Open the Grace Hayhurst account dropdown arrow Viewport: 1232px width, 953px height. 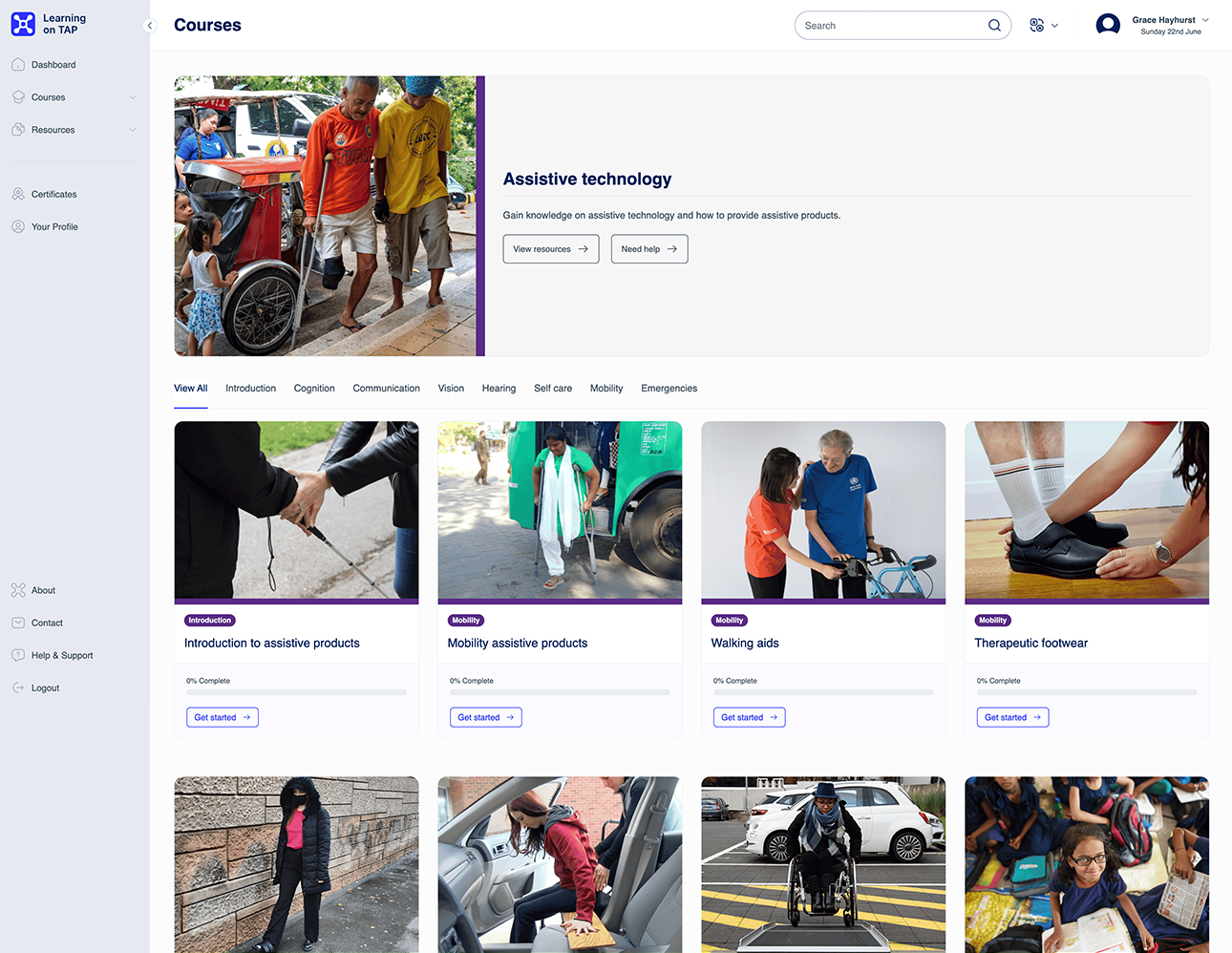(1205, 20)
